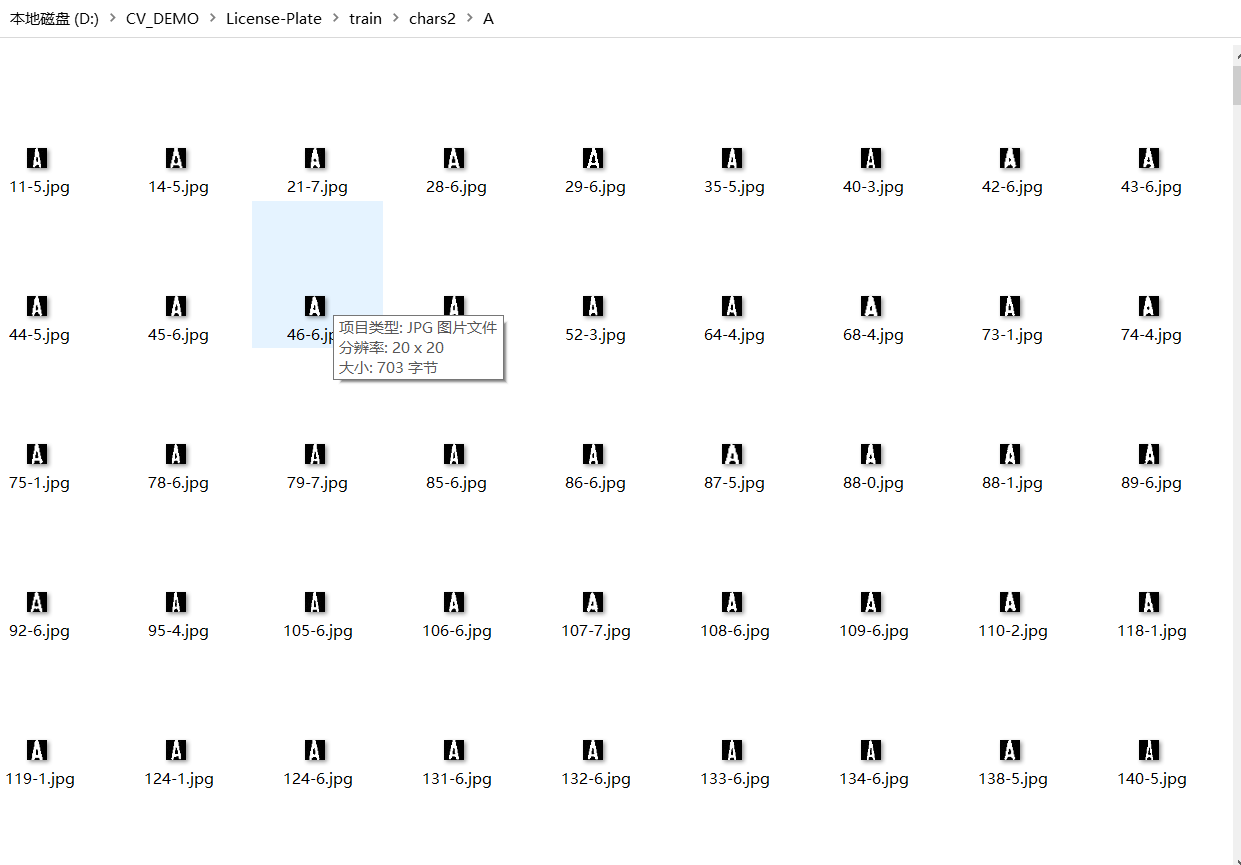The width and height of the screenshot is (1241, 865).
Task: Select the 88-1.jpg file icon
Action: coord(1010,454)
